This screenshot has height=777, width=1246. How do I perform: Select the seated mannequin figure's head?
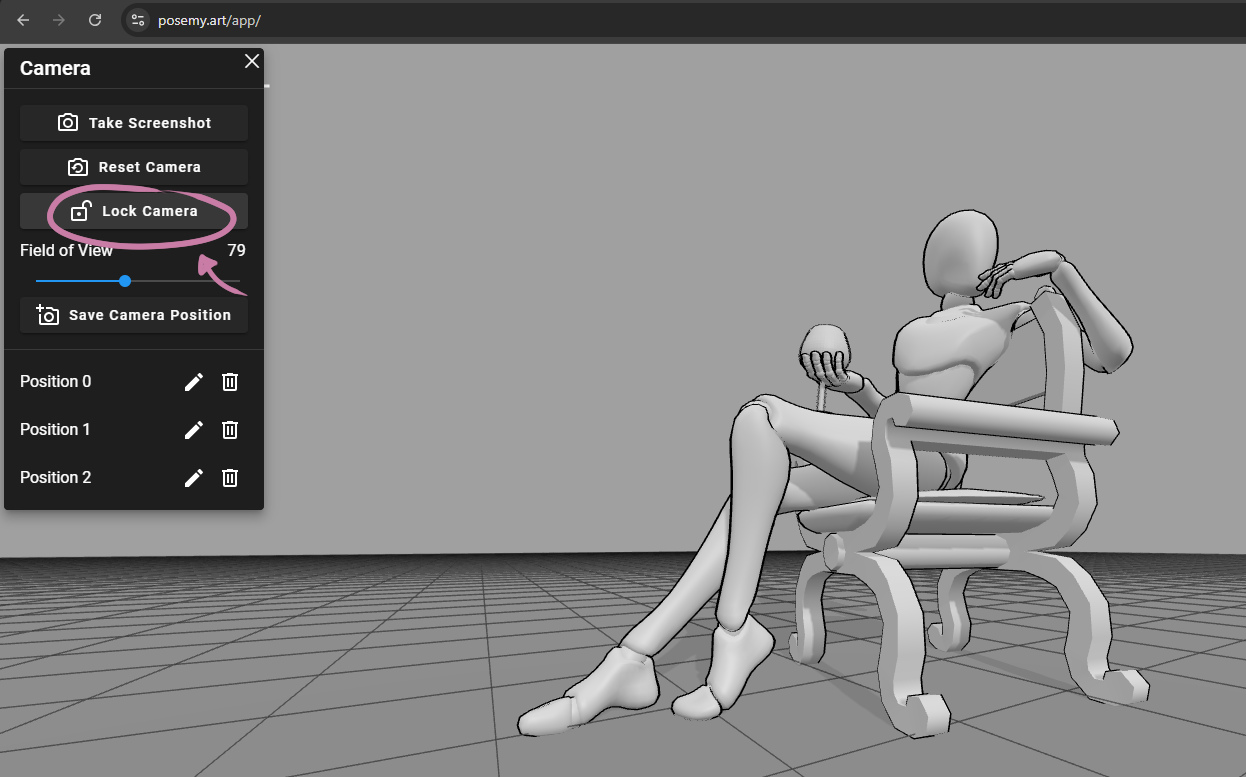[960, 253]
